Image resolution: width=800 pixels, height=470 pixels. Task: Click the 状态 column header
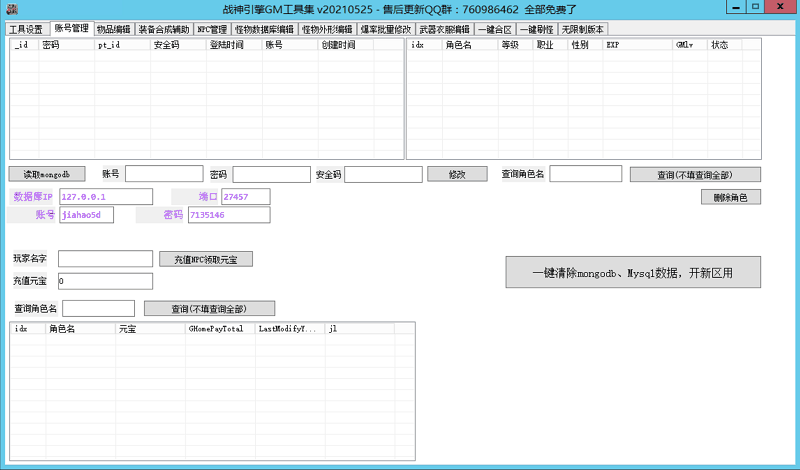[725, 45]
